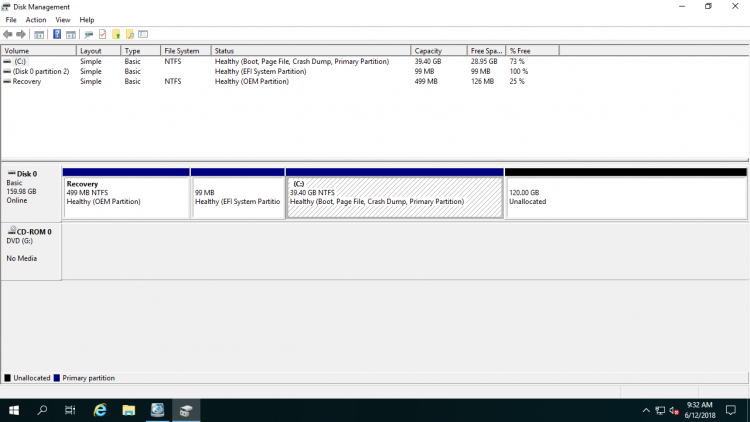The width and height of the screenshot is (750, 422).
Task: Open the clock showing 9:32 AM
Action: (700, 410)
